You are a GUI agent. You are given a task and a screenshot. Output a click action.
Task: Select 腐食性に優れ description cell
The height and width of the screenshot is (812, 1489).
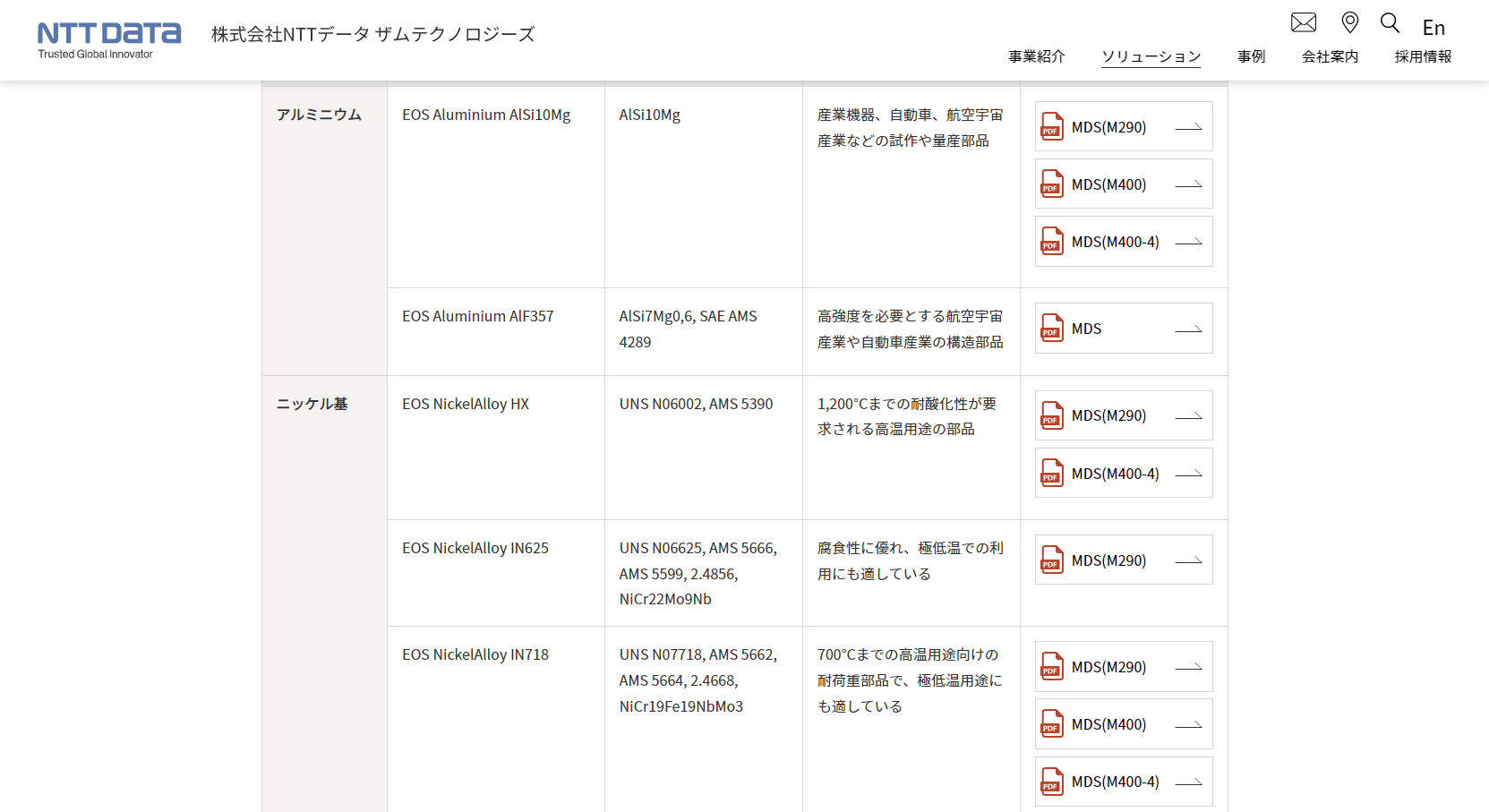(x=911, y=573)
